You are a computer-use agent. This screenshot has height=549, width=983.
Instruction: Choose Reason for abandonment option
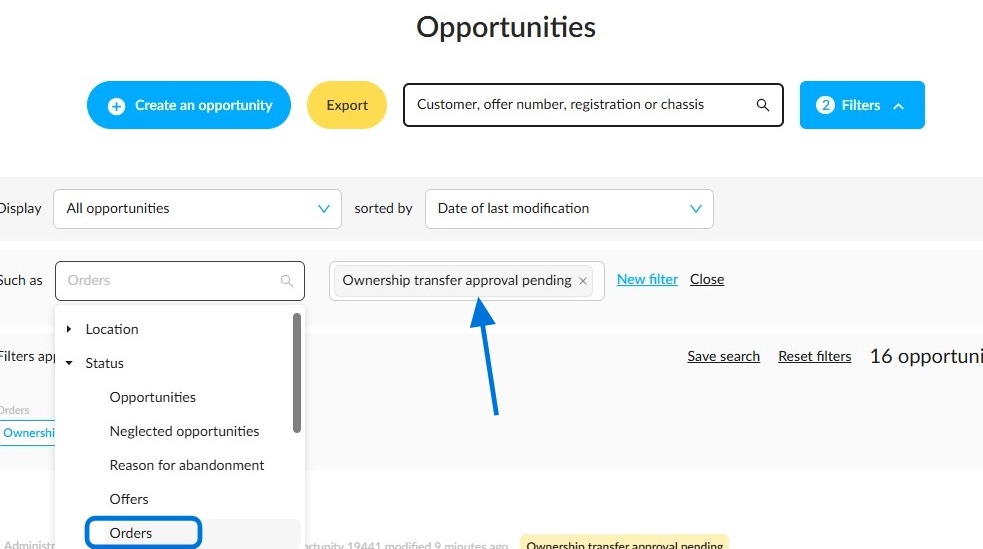point(187,465)
